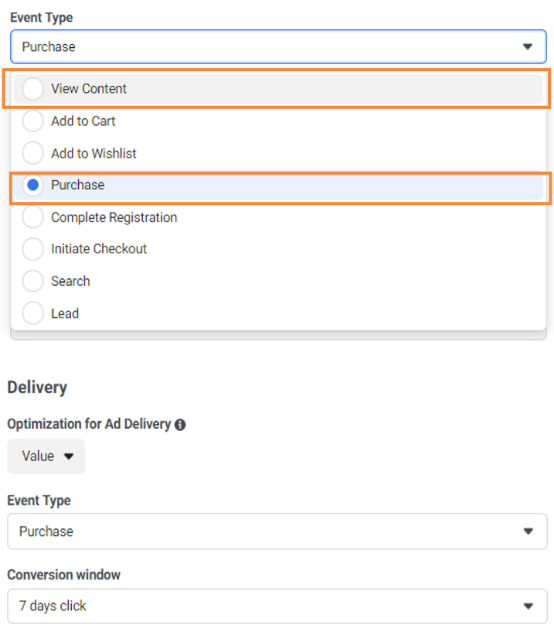
Task: Select the Purchase radio button
Action: (x=33, y=185)
